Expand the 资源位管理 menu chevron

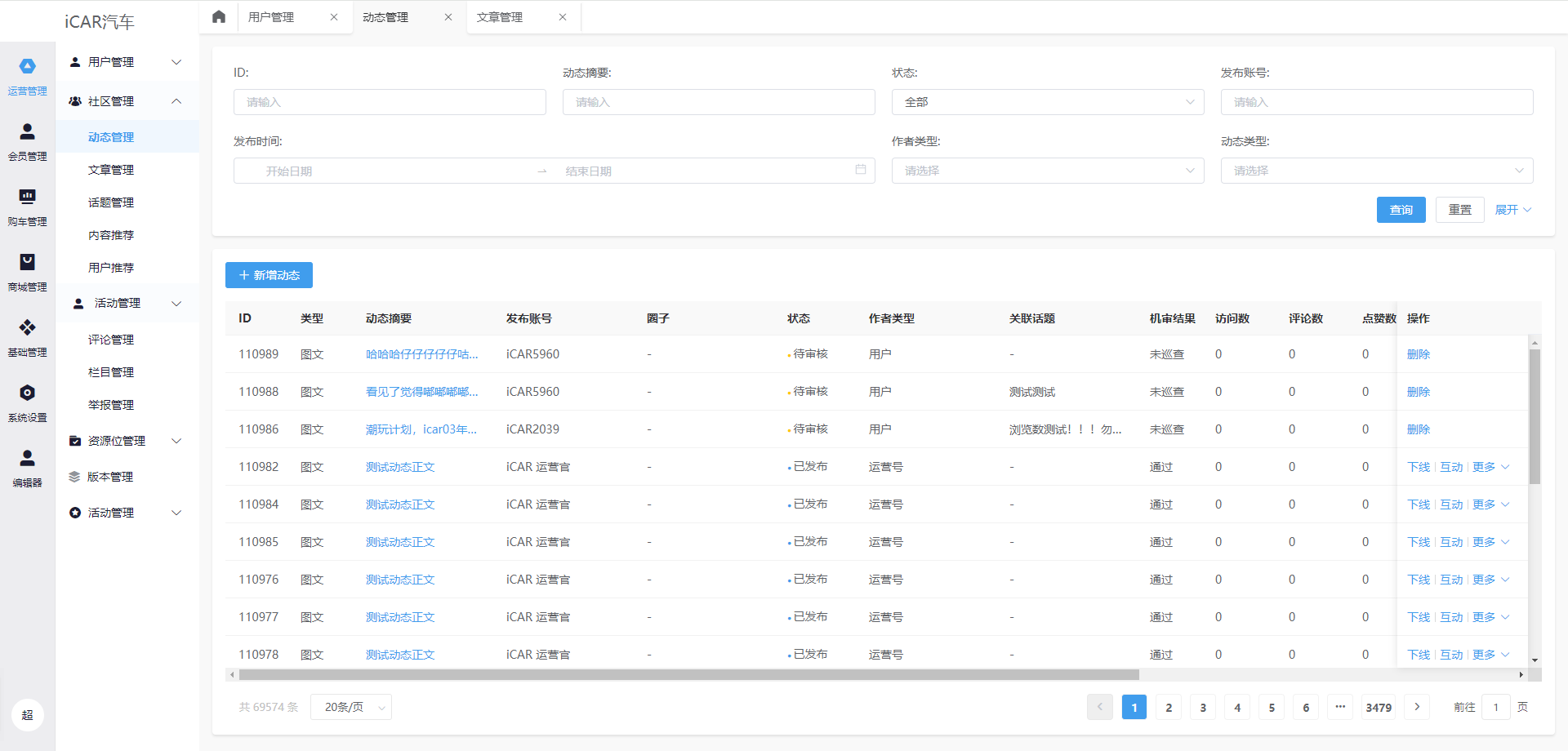tap(176, 441)
